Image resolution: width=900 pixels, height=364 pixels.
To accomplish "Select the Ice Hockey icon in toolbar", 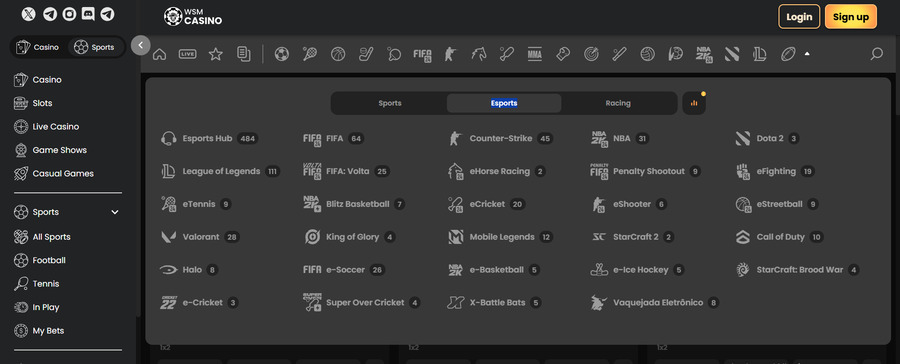I will [366, 54].
